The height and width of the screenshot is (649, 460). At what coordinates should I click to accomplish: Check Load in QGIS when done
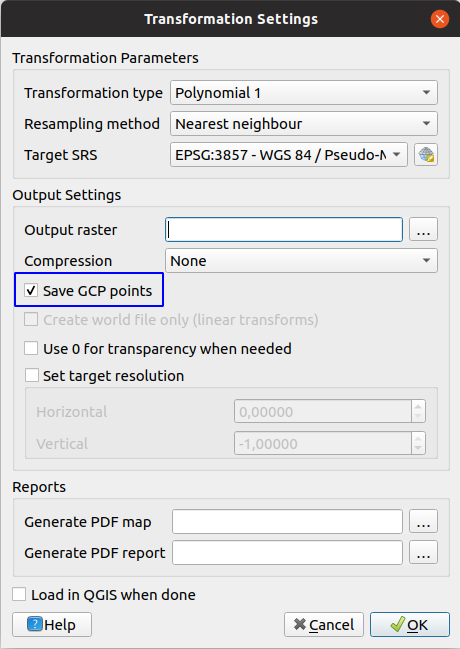click(x=19, y=594)
